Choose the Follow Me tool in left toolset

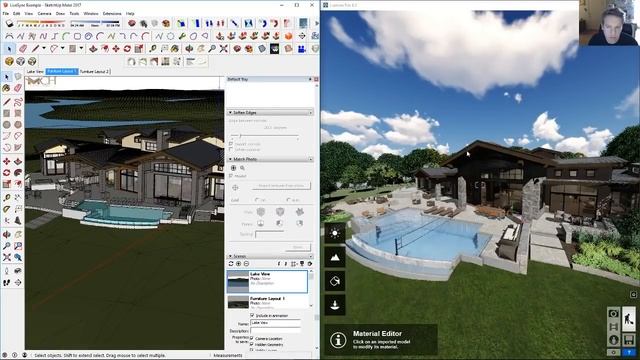coord(18,173)
